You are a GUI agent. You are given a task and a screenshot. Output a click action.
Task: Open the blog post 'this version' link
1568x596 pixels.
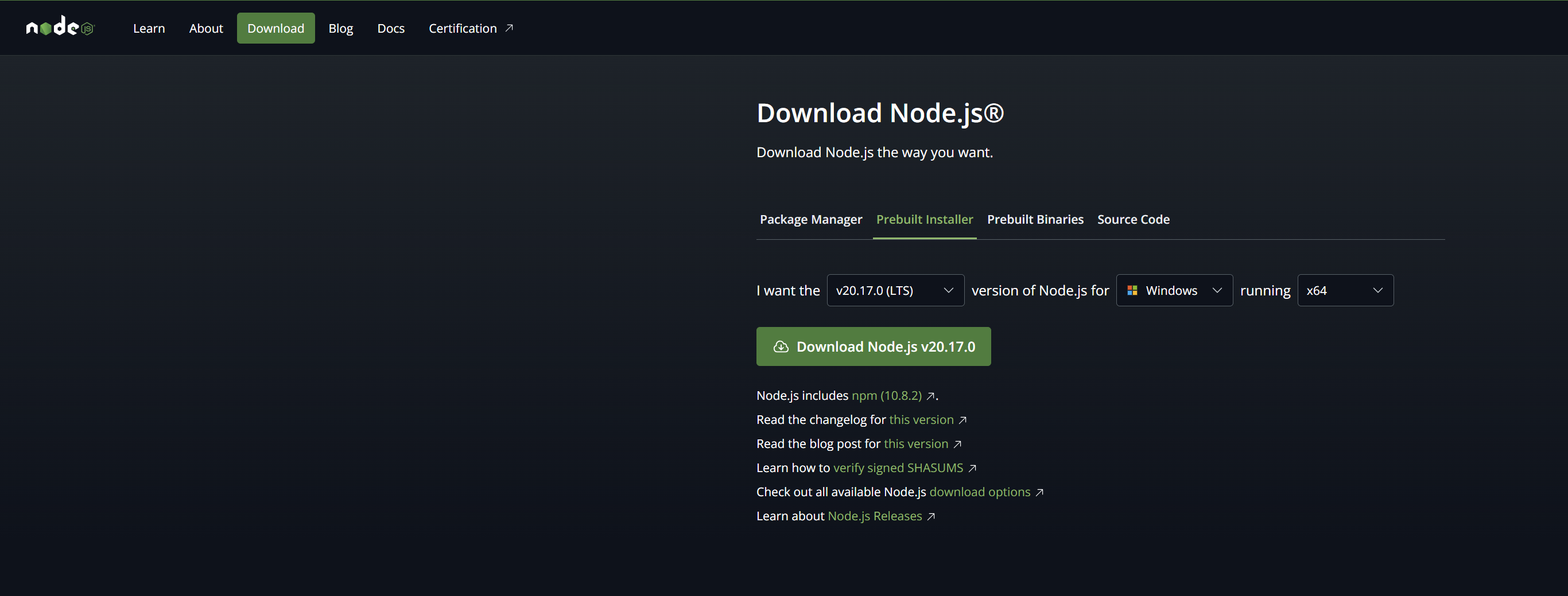tap(916, 445)
